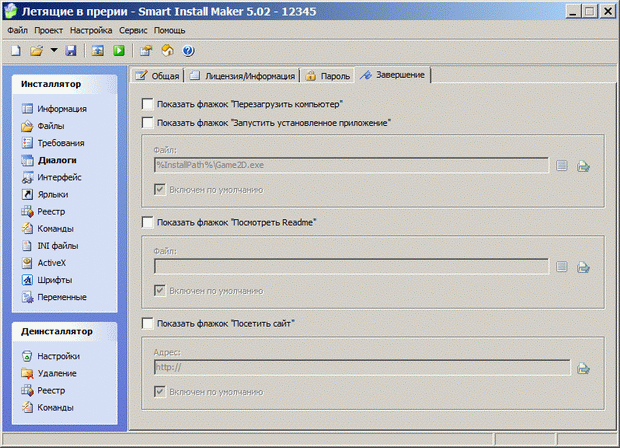Viewport: 620px width, 448px height.
Task: Check the 'Посетить сайт' checkbox
Action: 148,324
